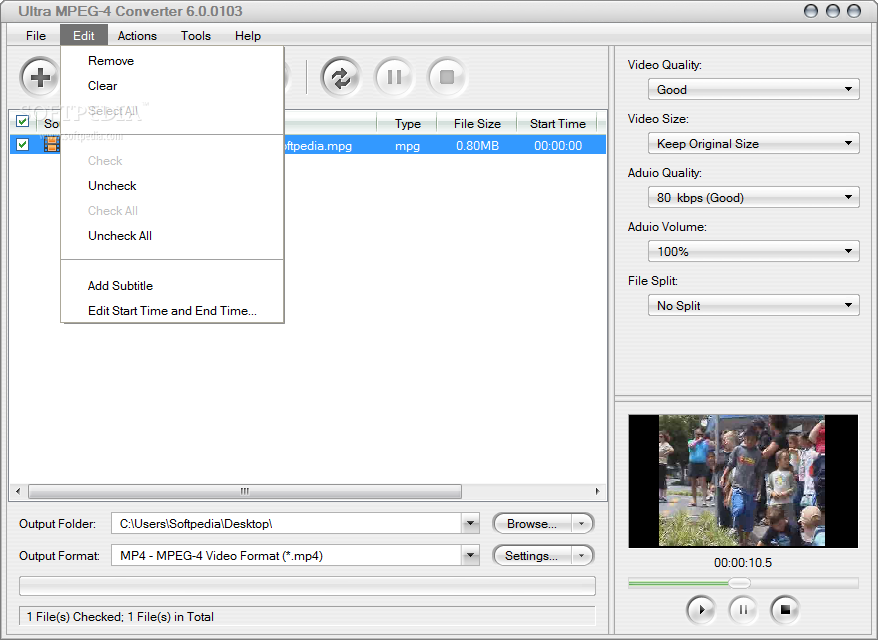Toggle the header select-all checkbox

click(x=22, y=120)
